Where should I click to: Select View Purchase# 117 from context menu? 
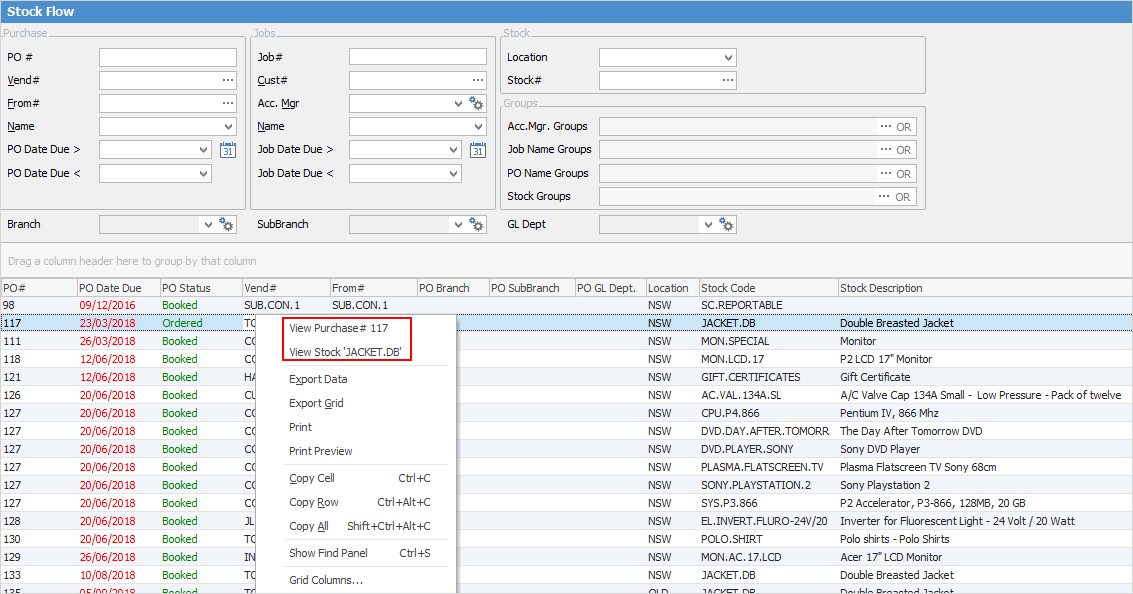pyautogui.click(x=338, y=328)
